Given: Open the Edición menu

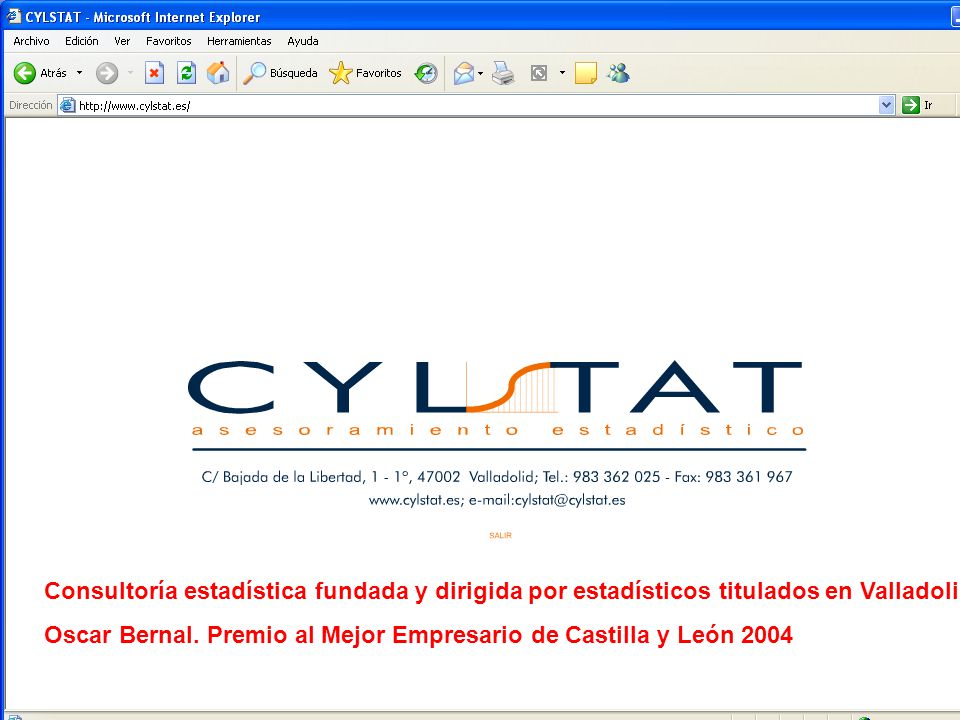Looking at the screenshot, I should click(x=81, y=41).
